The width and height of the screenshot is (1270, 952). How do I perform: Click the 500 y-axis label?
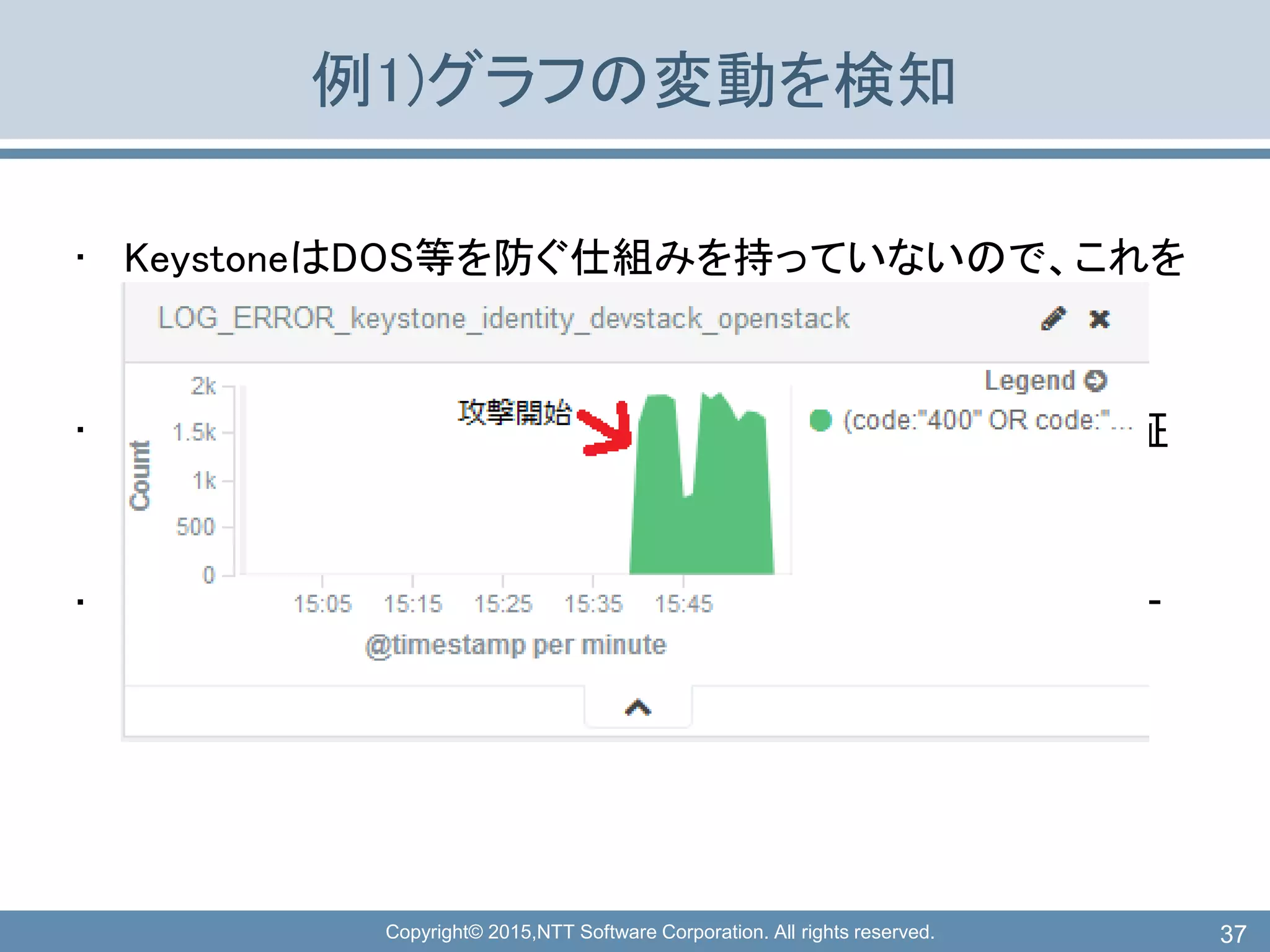195,527
